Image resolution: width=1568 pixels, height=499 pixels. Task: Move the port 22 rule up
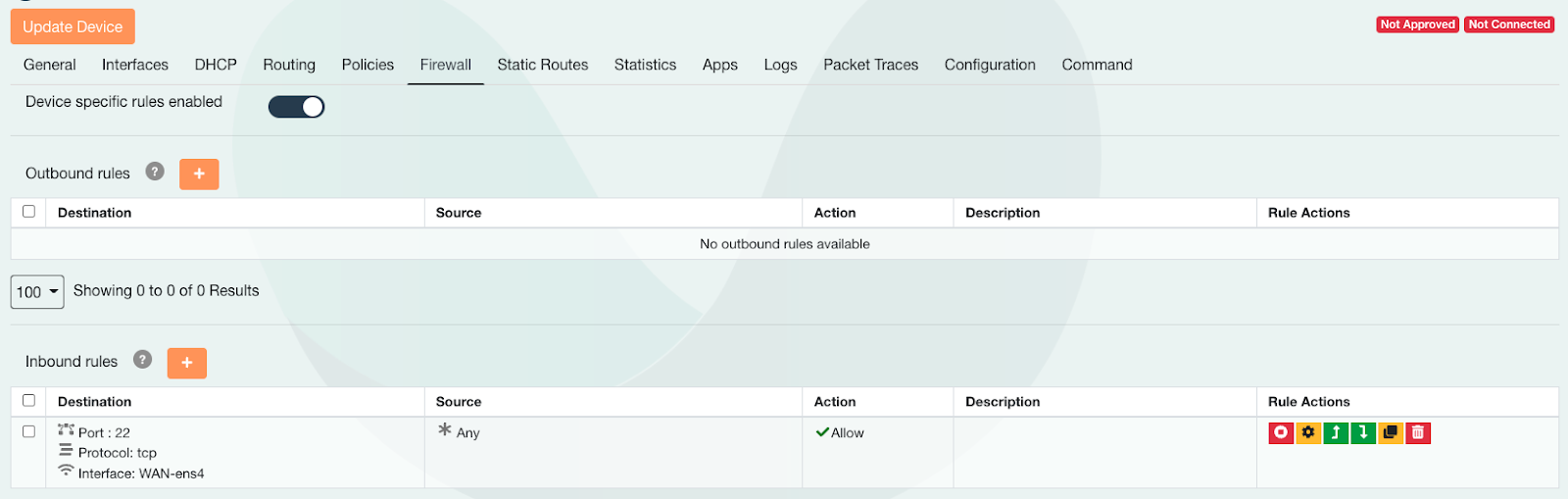(1336, 432)
